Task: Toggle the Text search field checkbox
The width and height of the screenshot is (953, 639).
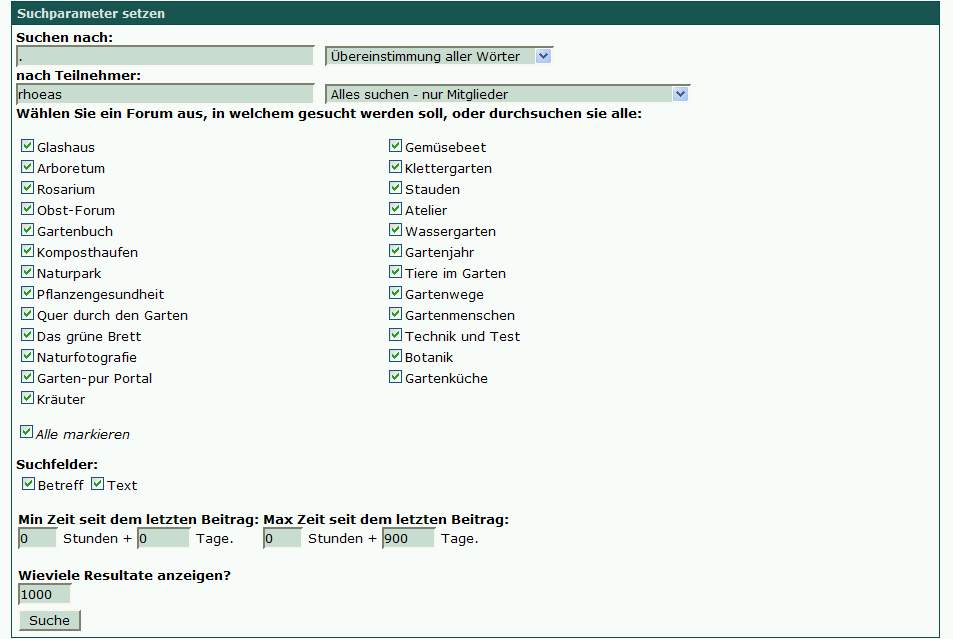Action: click(x=98, y=483)
